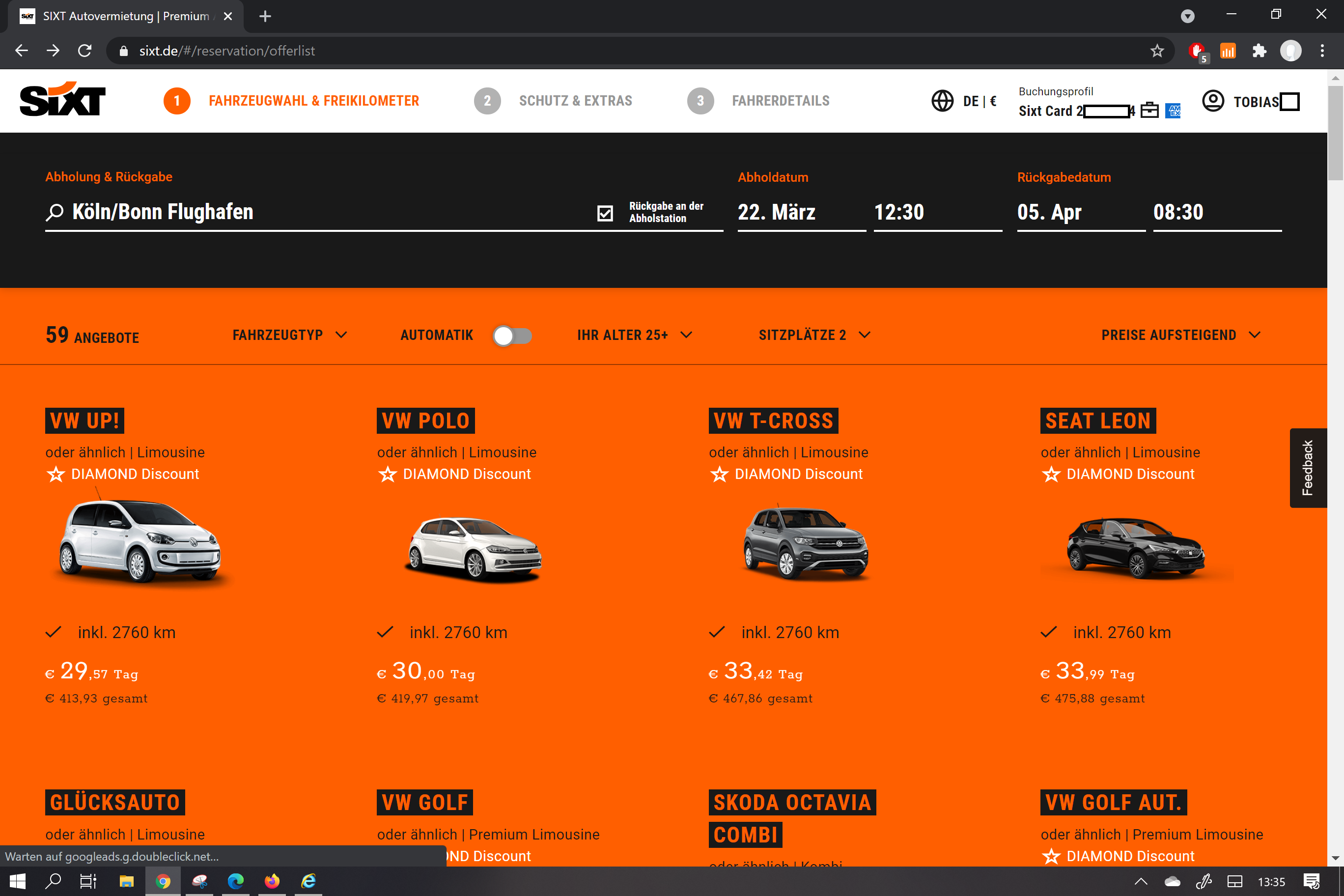Open the Chrome three-dot menu
The image size is (1344, 896).
pos(1322,51)
